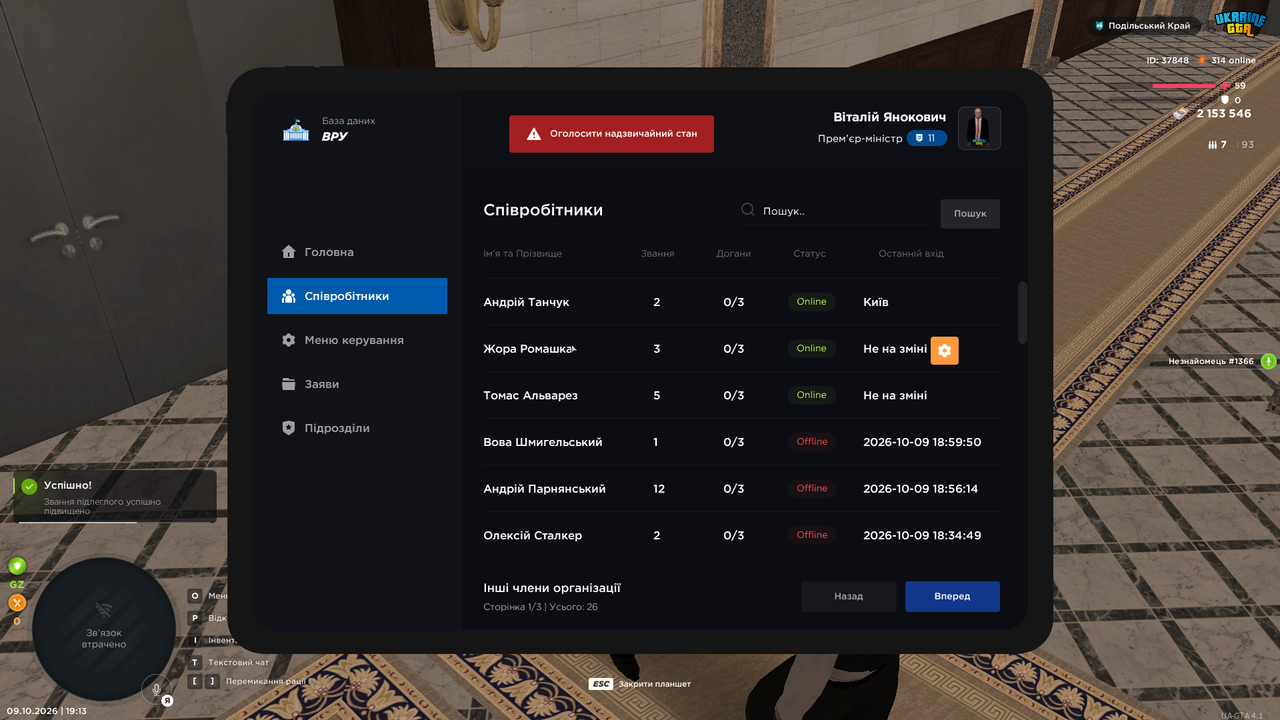This screenshot has height=720, width=1280.
Task: Click the employee list vertical scrollbar
Action: tap(1022, 312)
